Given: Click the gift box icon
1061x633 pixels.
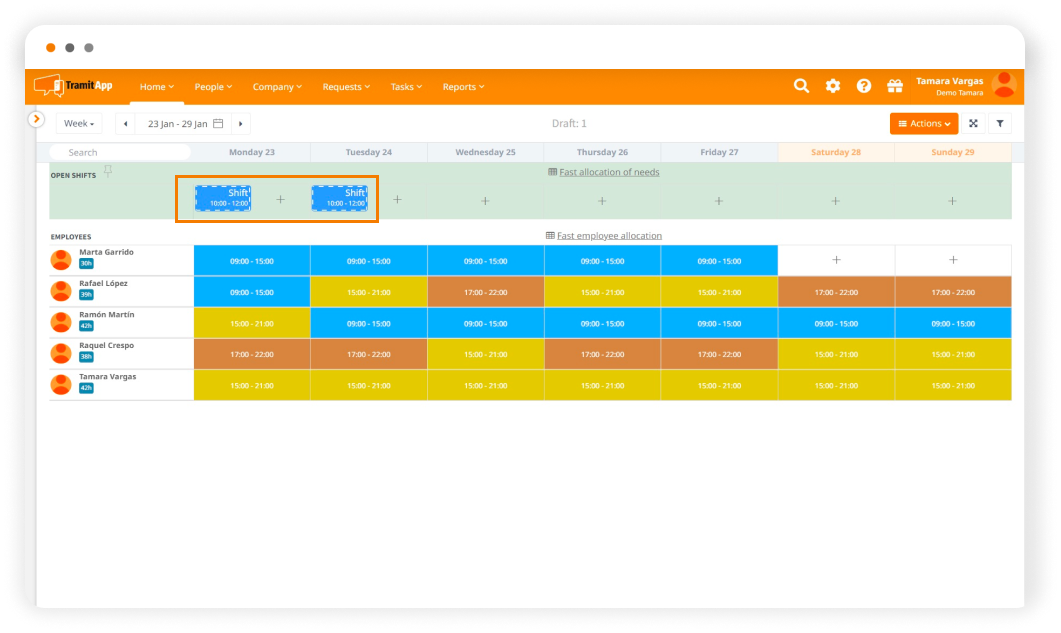Looking at the screenshot, I should [895, 86].
